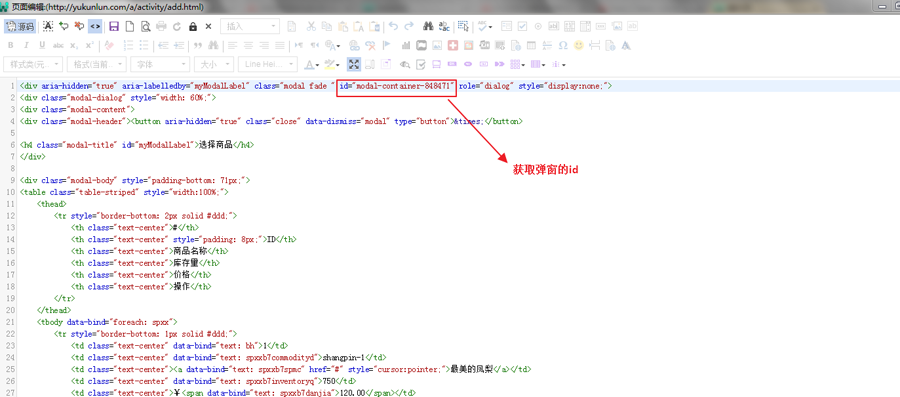This screenshot has height=397, width=900.
Task: Toggle the Maximize editor icon
Action: [354, 64]
